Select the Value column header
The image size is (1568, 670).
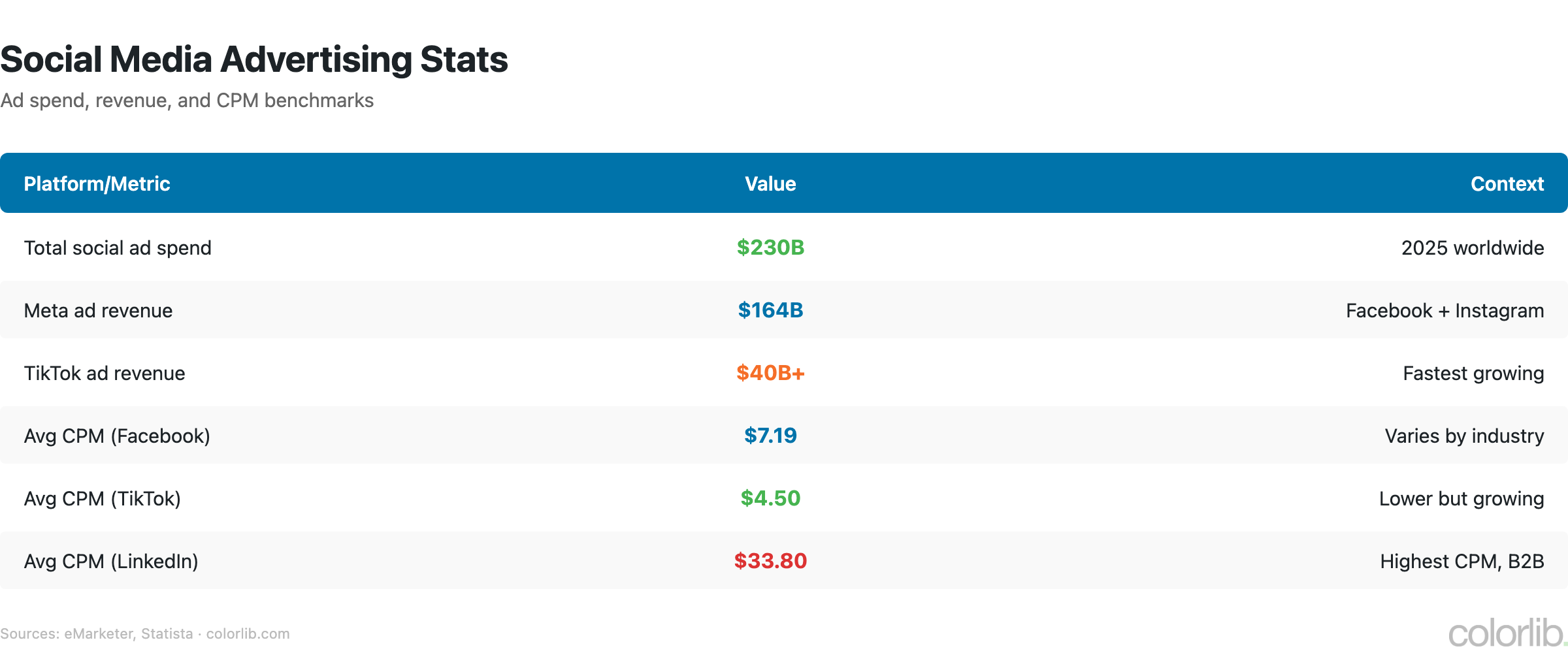(x=770, y=184)
